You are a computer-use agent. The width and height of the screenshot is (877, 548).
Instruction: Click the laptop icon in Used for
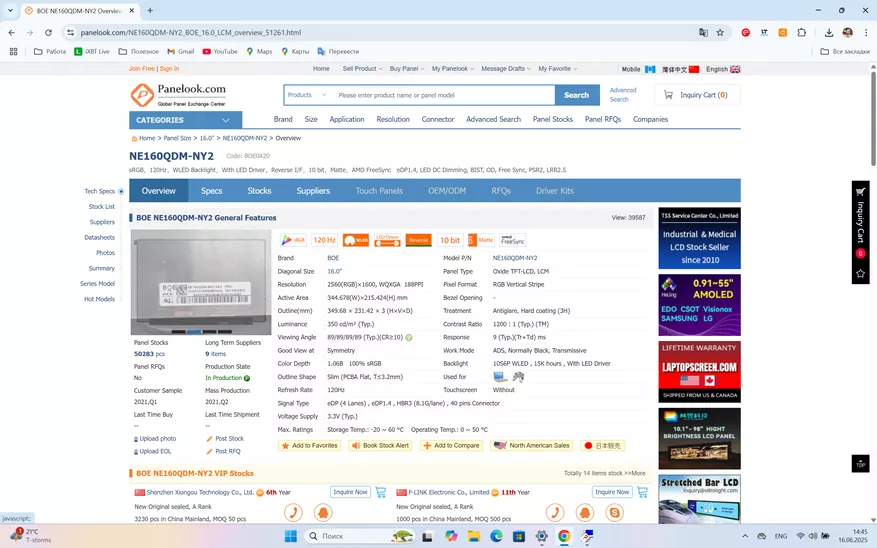pos(500,377)
